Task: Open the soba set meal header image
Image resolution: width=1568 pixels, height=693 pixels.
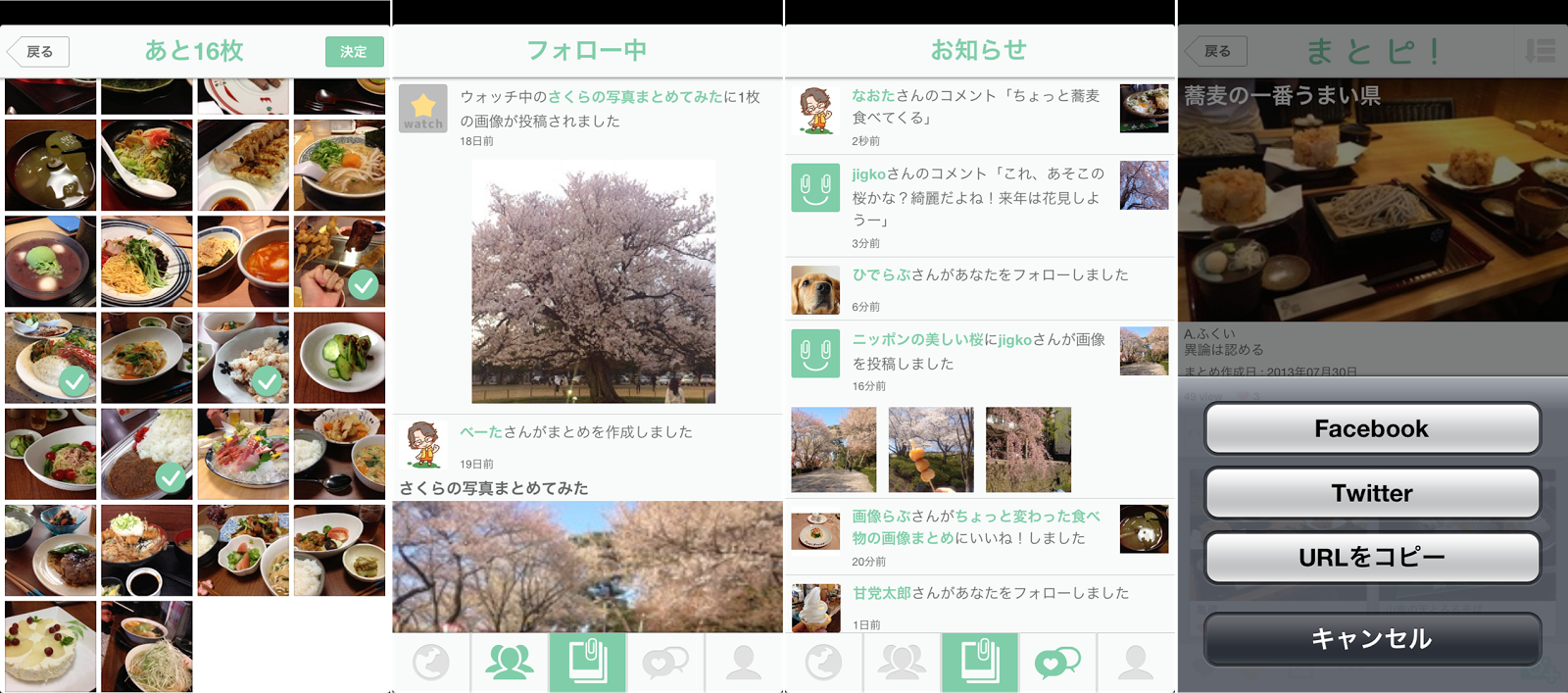Action: [1372, 200]
